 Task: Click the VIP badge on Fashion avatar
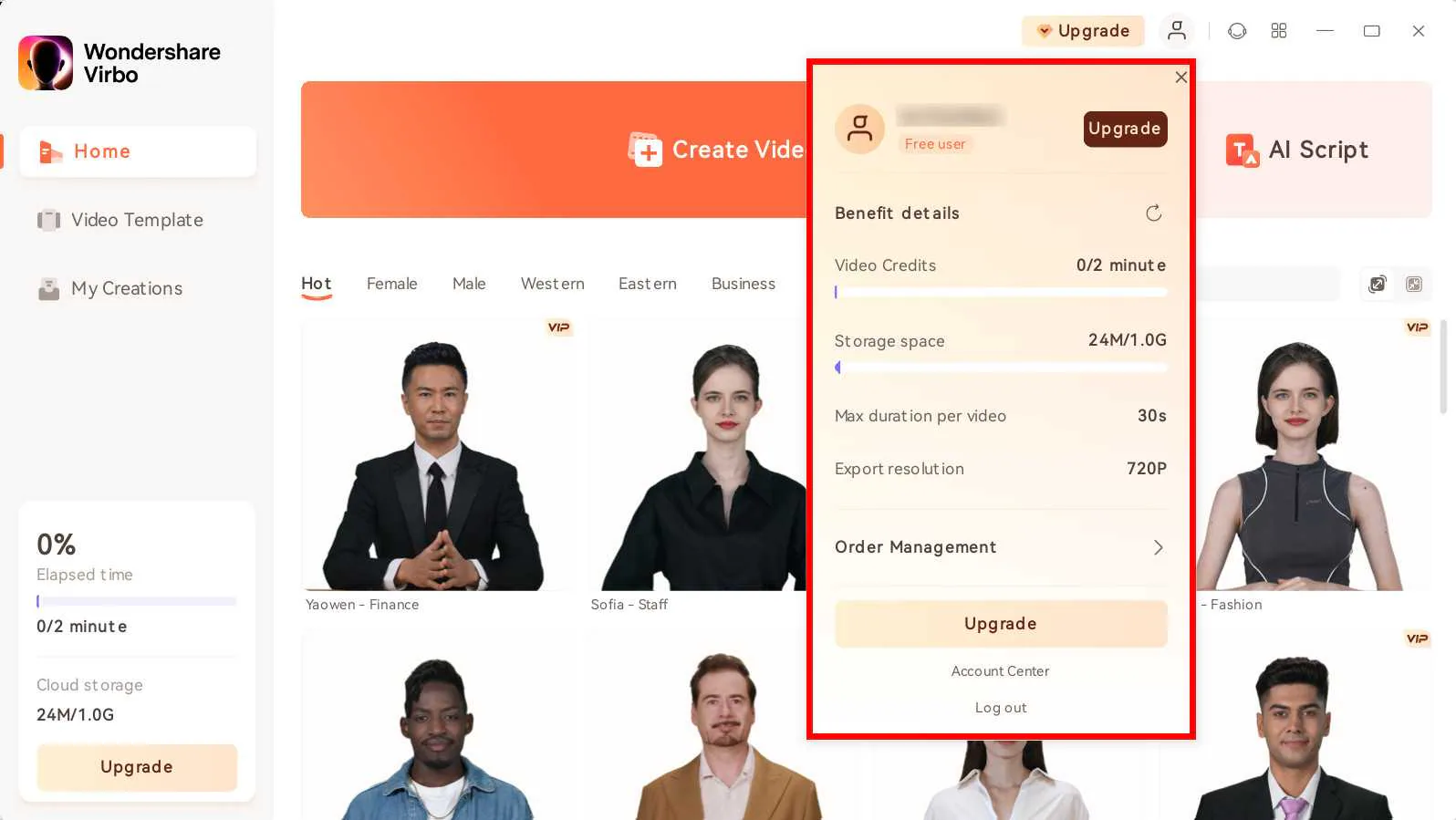coord(1417,327)
